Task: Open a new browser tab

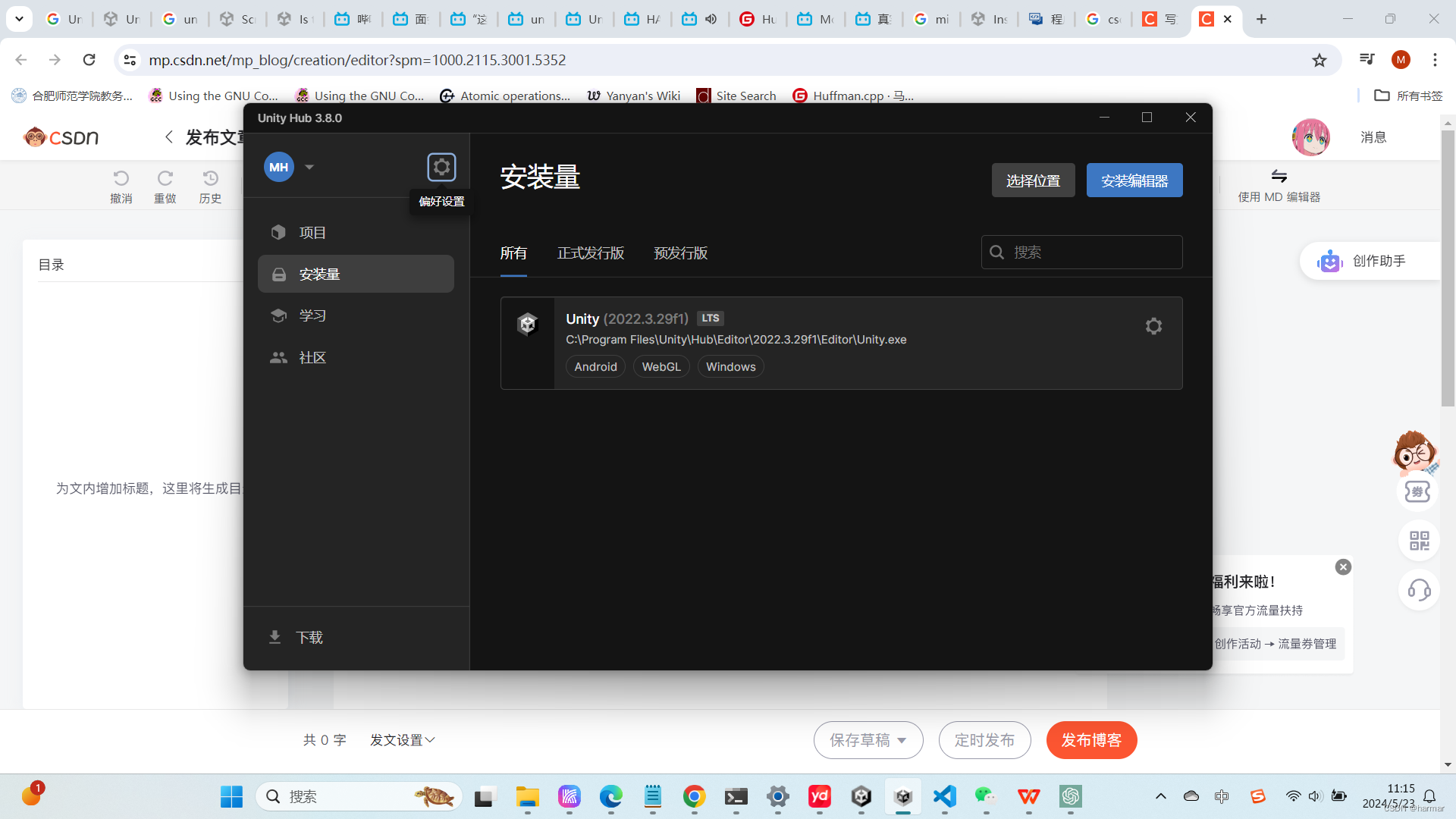Action: 1261,19
